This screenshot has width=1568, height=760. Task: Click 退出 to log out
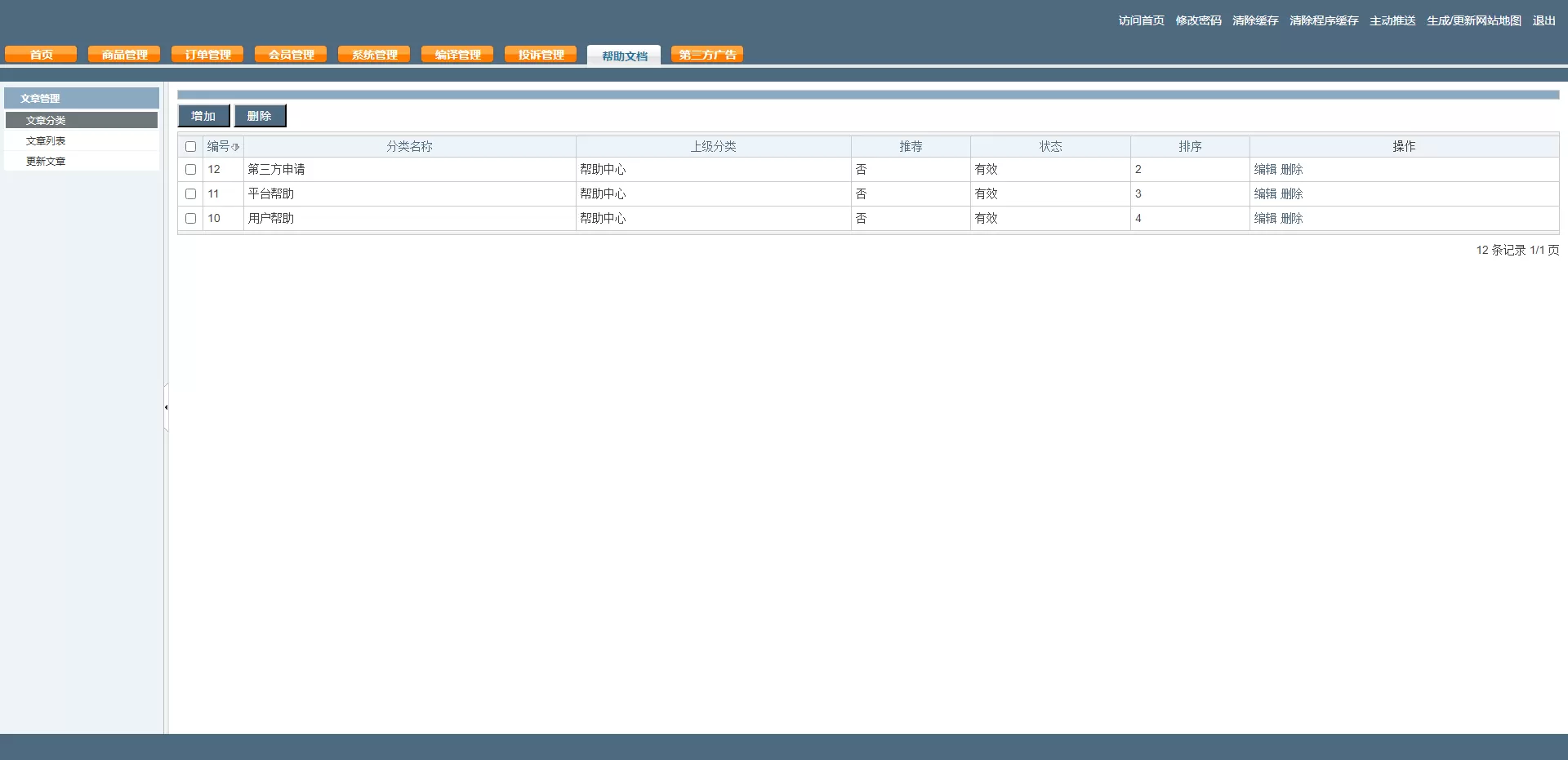coord(1543,20)
